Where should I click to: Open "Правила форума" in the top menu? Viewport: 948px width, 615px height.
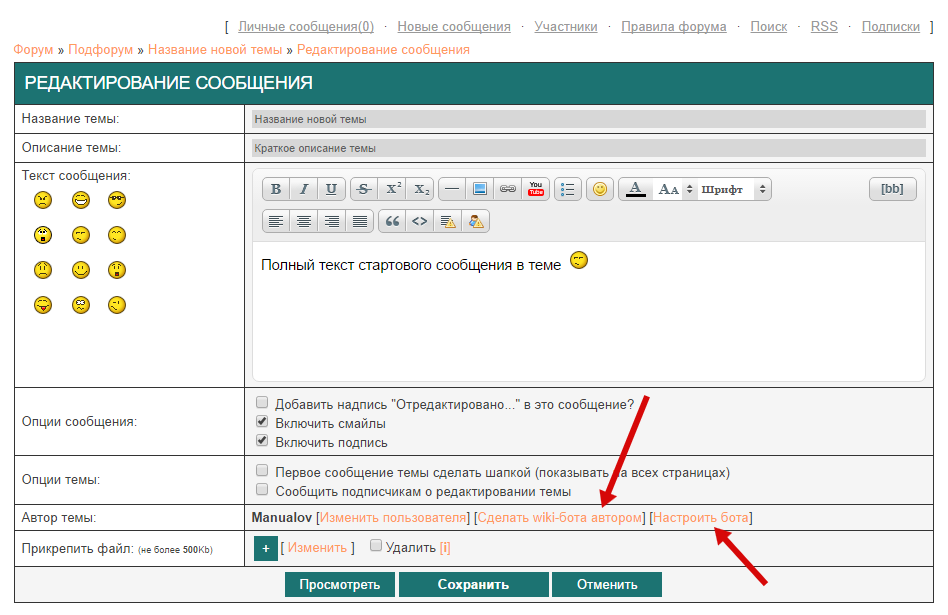pos(673,27)
